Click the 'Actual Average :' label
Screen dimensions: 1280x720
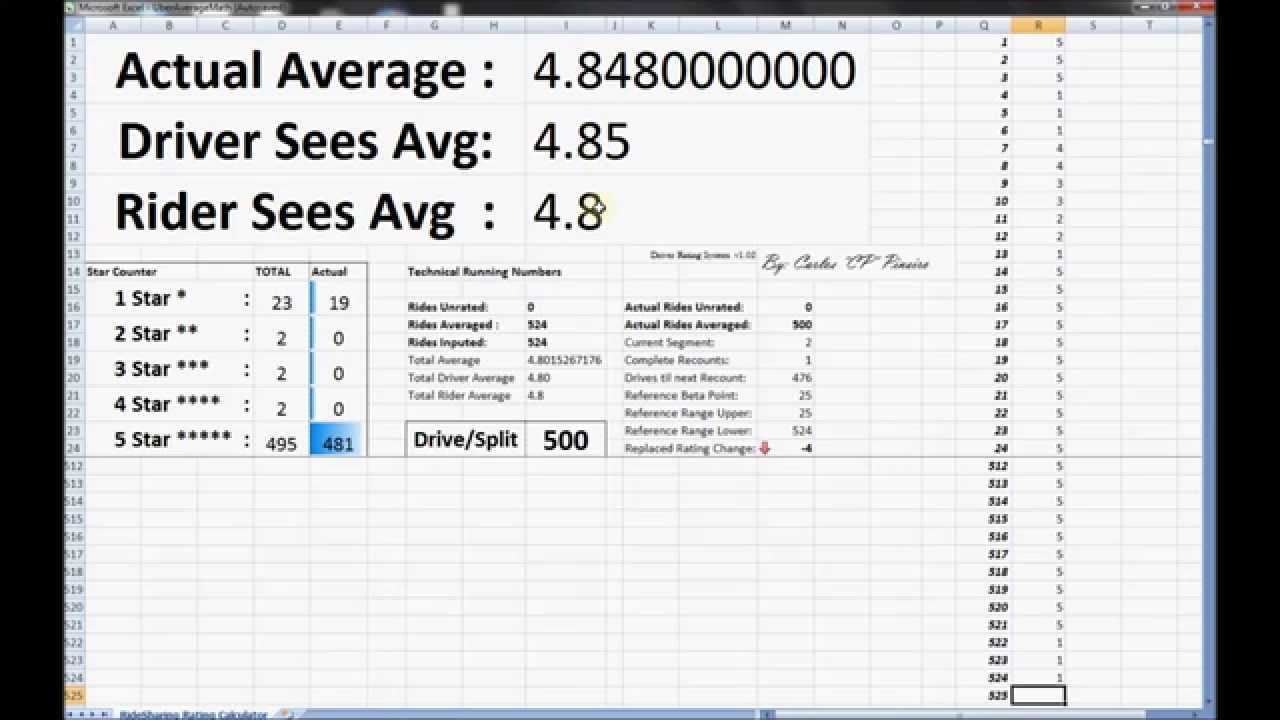click(305, 71)
